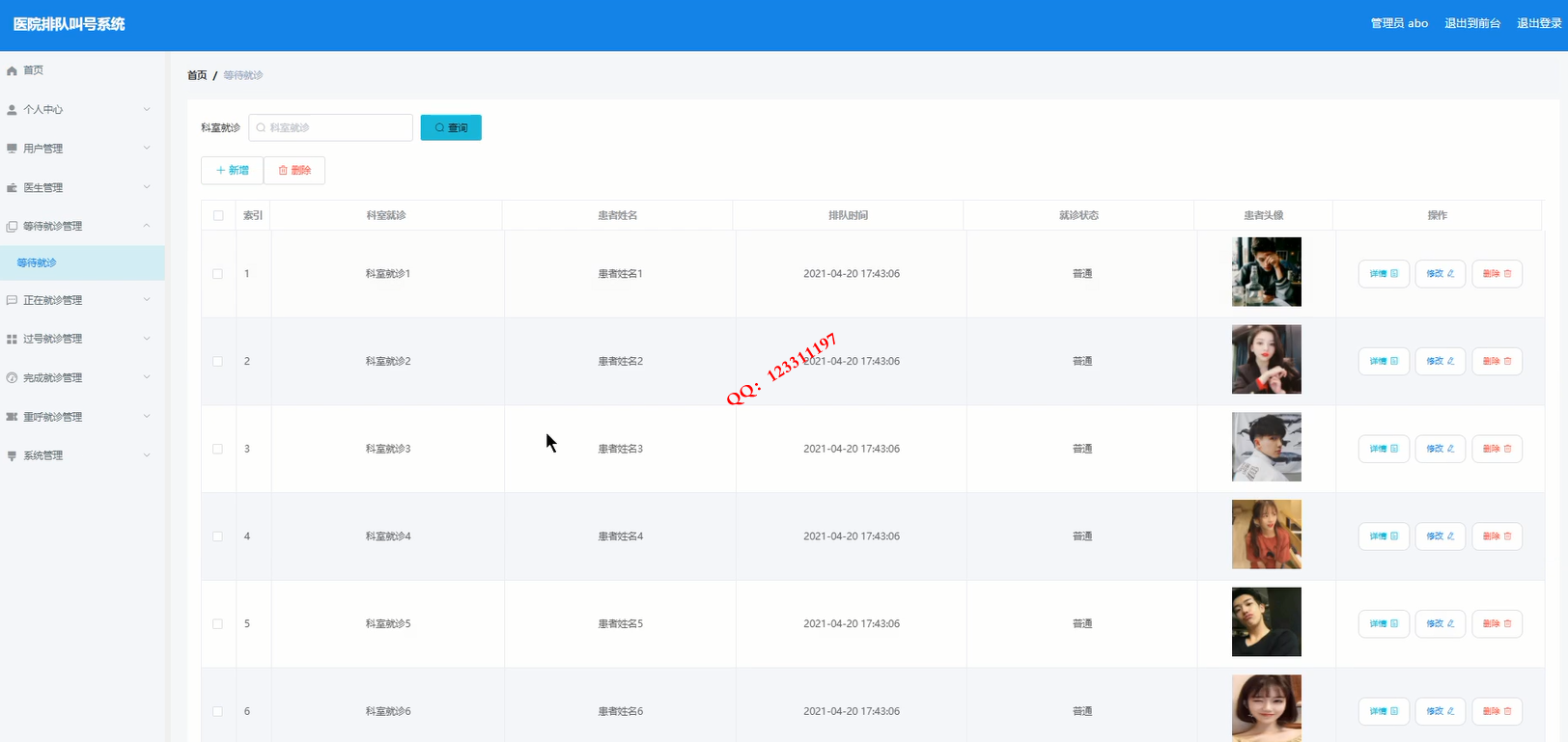The image size is (1568, 742).
Task: Click 删除 for row 科室就诊2
Action: click(1498, 362)
